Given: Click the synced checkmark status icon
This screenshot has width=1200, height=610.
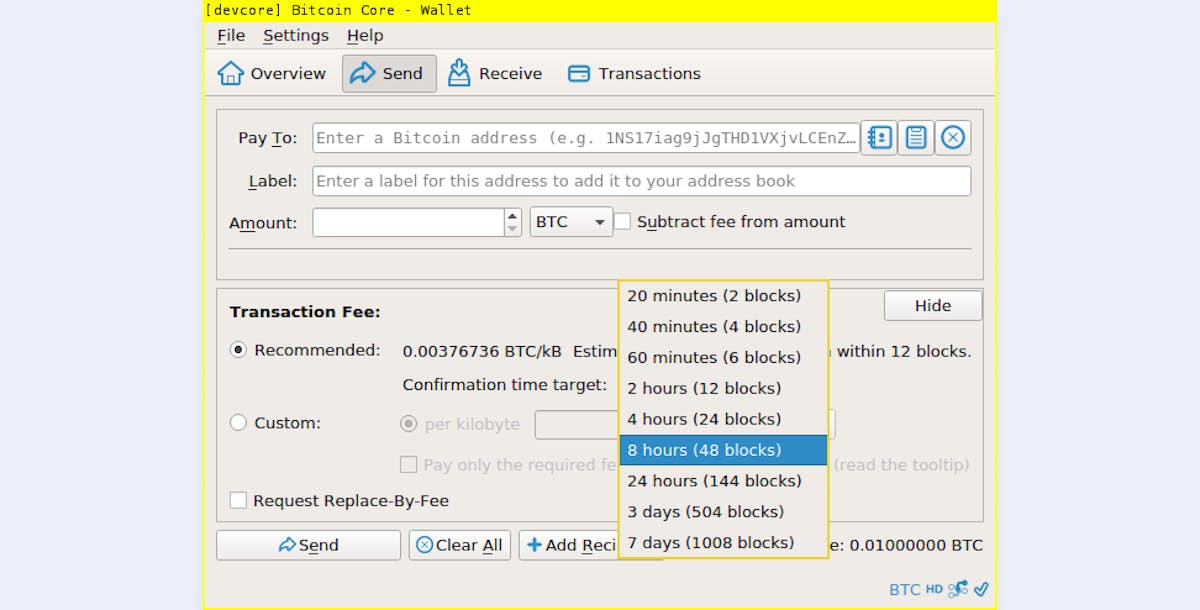Looking at the screenshot, I should coord(981,589).
